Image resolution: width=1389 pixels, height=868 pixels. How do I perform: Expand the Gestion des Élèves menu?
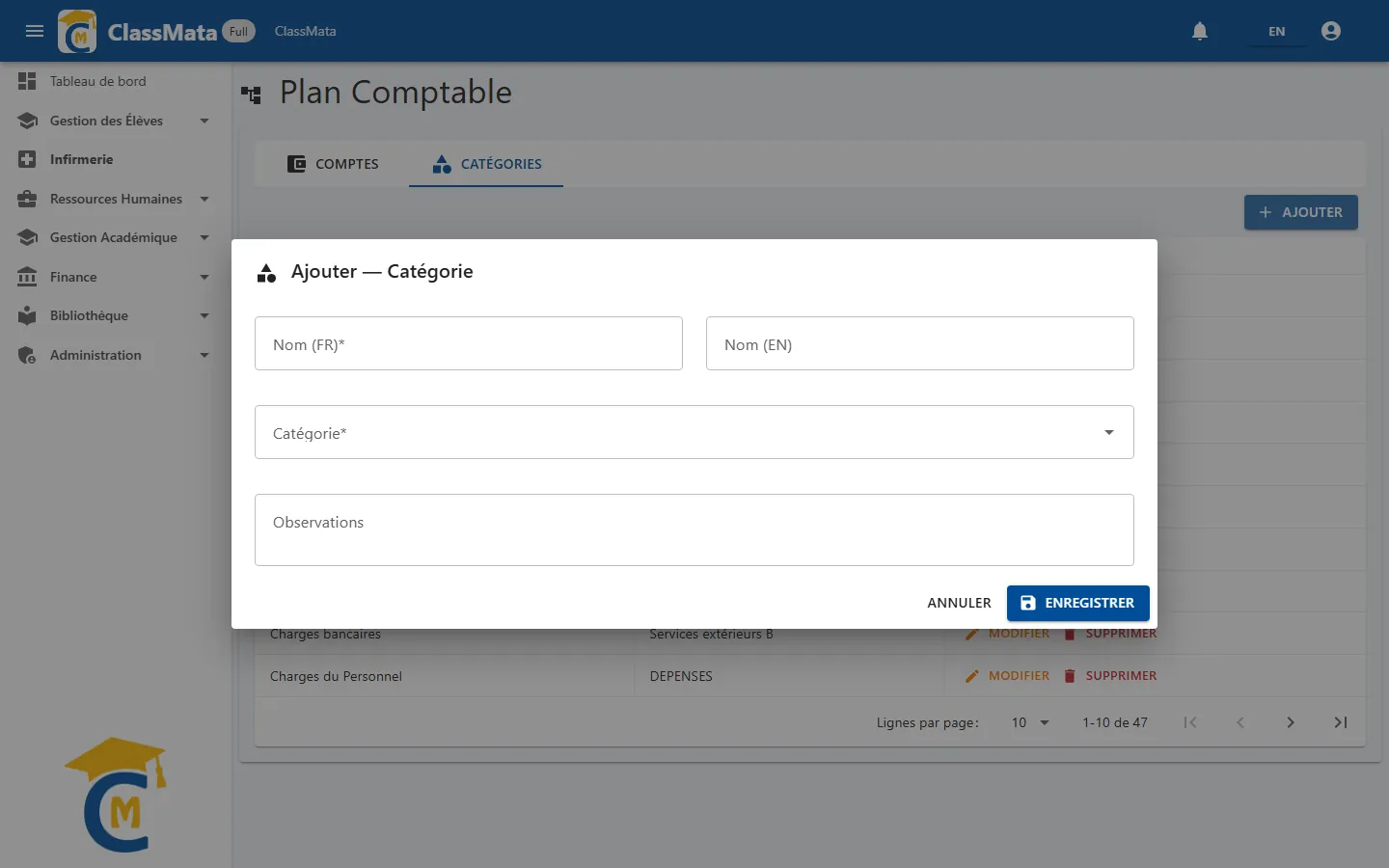click(204, 121)
